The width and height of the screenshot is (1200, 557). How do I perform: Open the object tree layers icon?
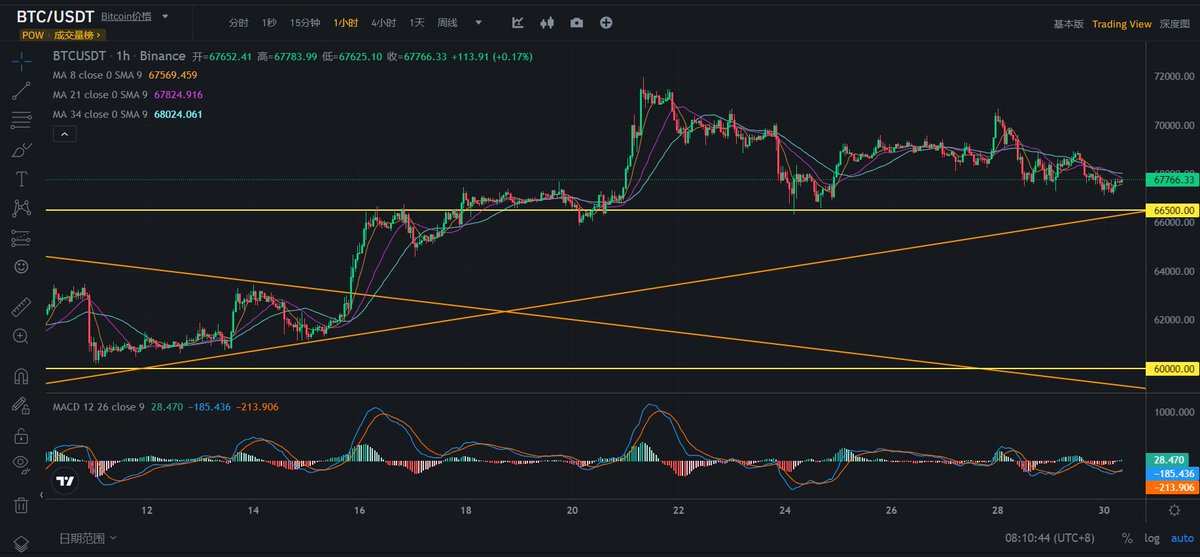[x=21, y=545]
